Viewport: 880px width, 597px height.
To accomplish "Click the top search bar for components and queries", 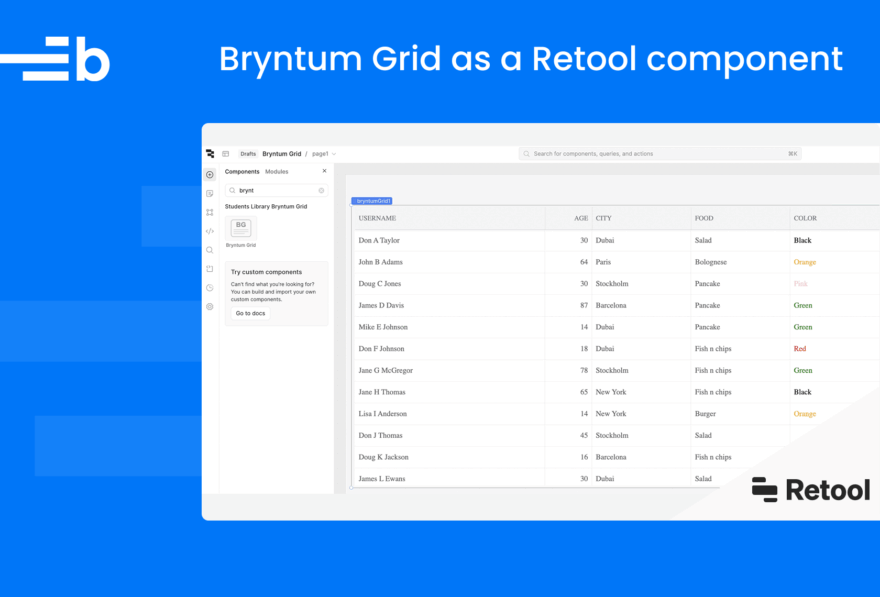I will [x=660, y=153].
